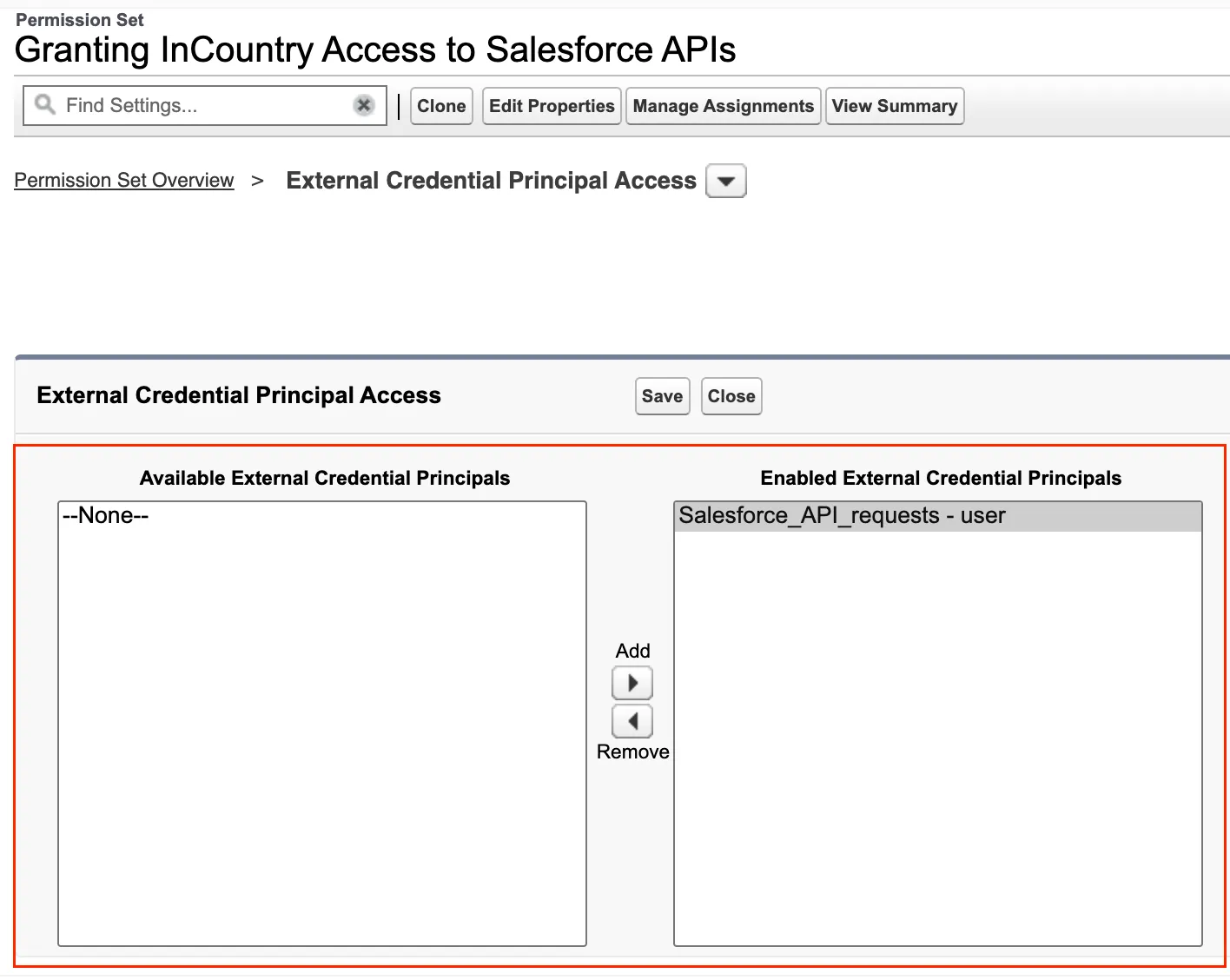The height and width of the screenshot is (980, 1230).
Task: Open Manage Assignments
Action: pos(723,106)
